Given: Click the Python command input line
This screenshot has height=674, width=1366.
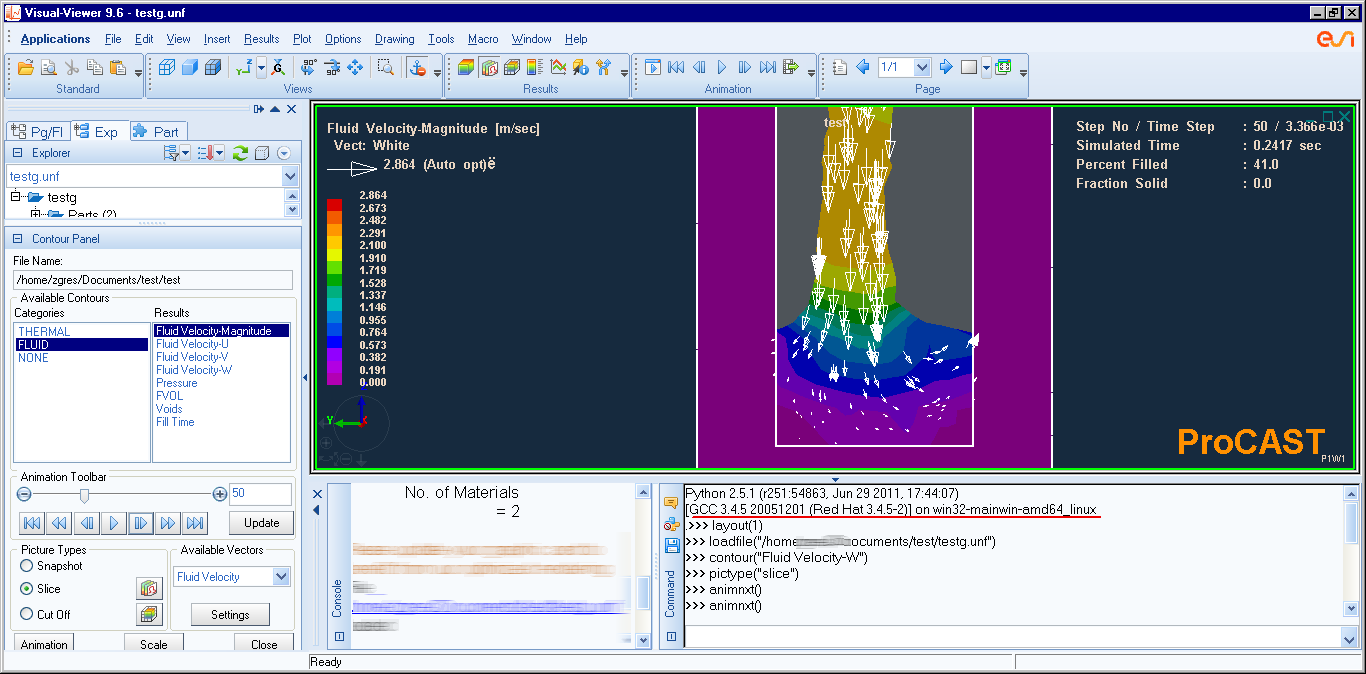Looking at the screenshot, I should pos(1012,637).
